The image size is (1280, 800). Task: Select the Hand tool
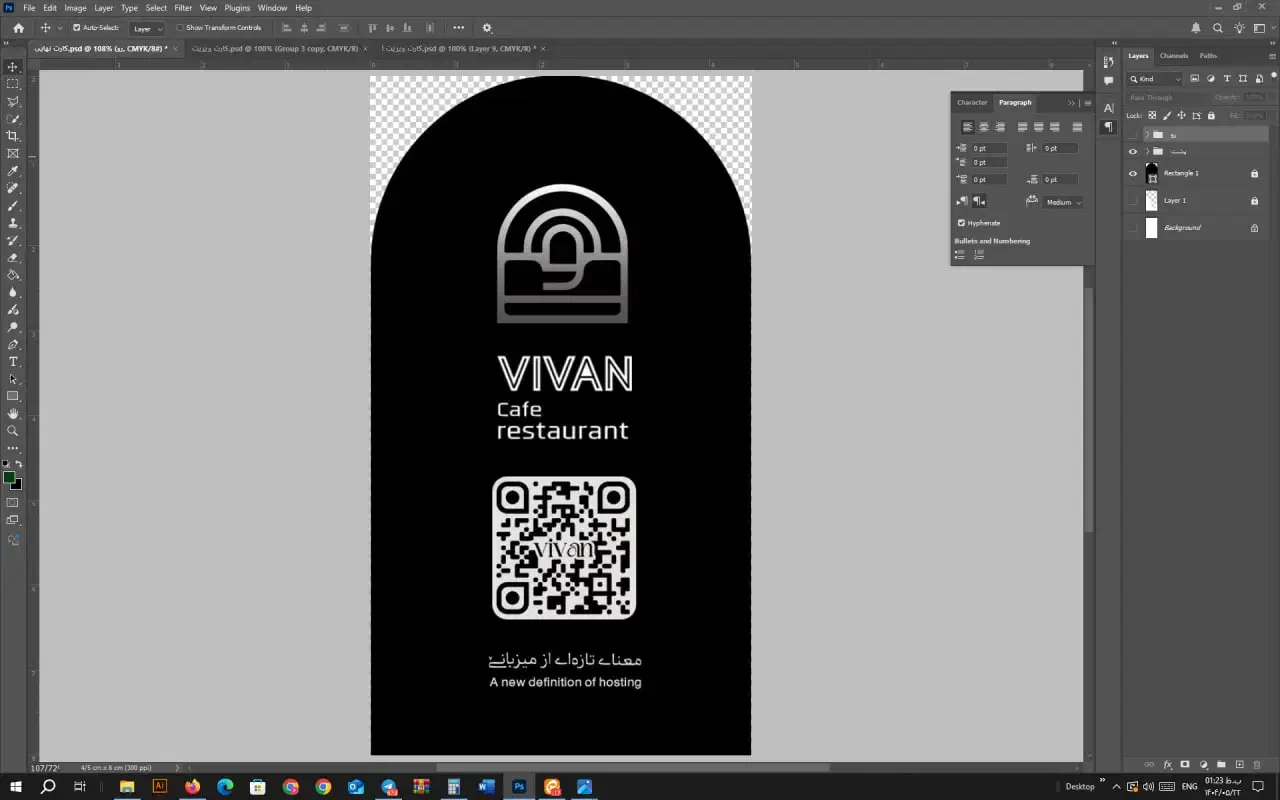(x=13, y=413)
